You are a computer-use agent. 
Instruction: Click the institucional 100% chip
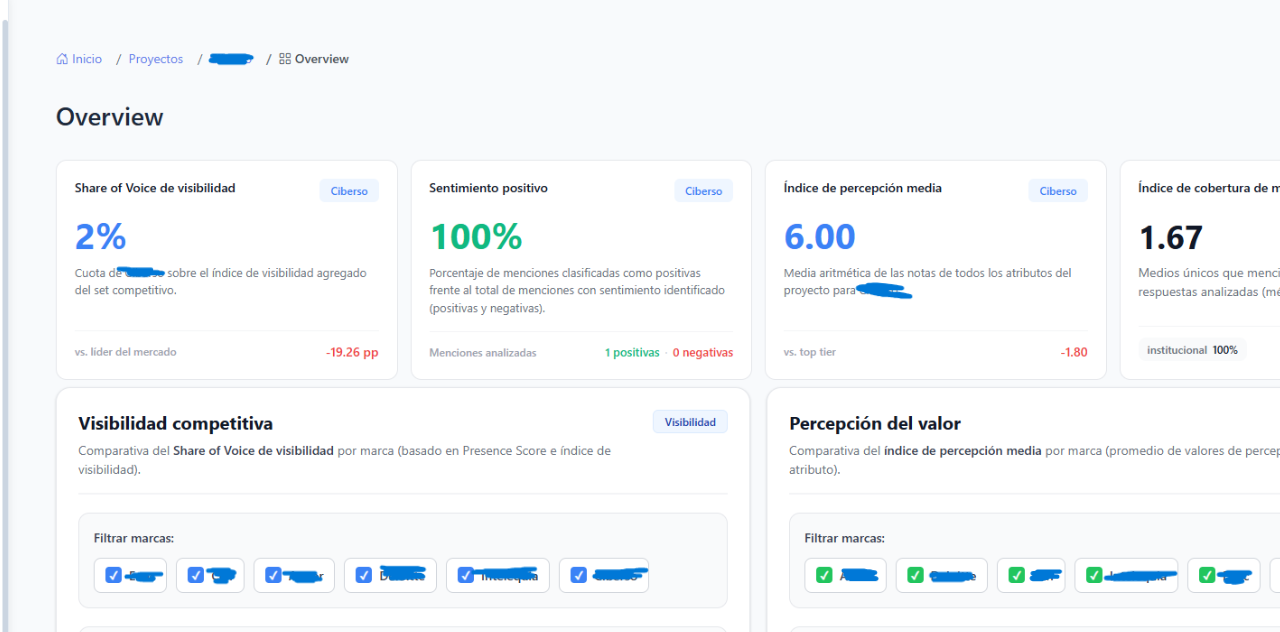tap(1192, 350)
